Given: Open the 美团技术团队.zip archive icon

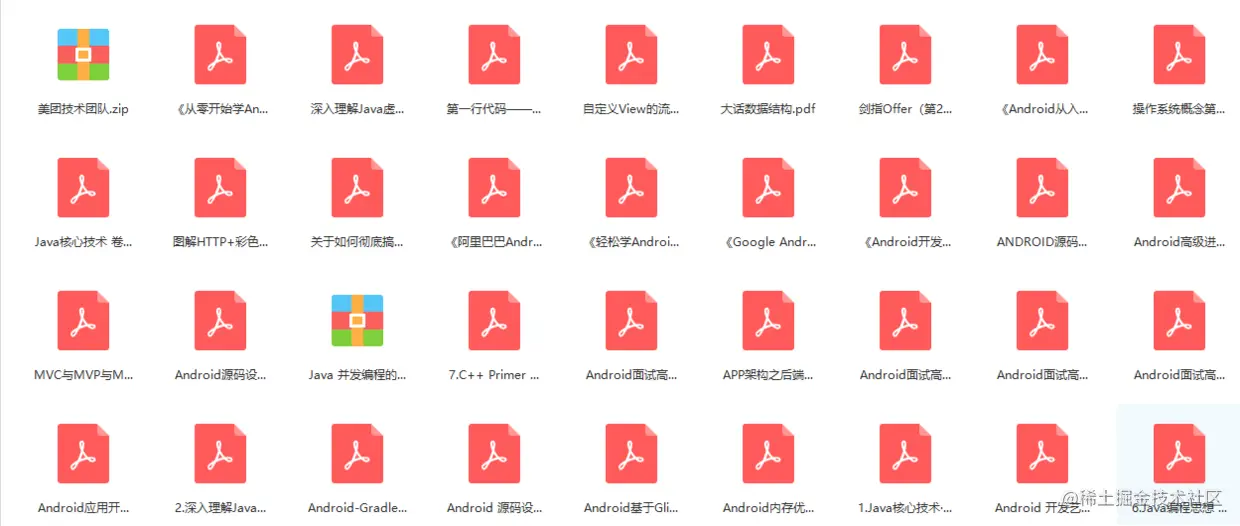Looking at the screenshot, I should (x=83, y=54).
